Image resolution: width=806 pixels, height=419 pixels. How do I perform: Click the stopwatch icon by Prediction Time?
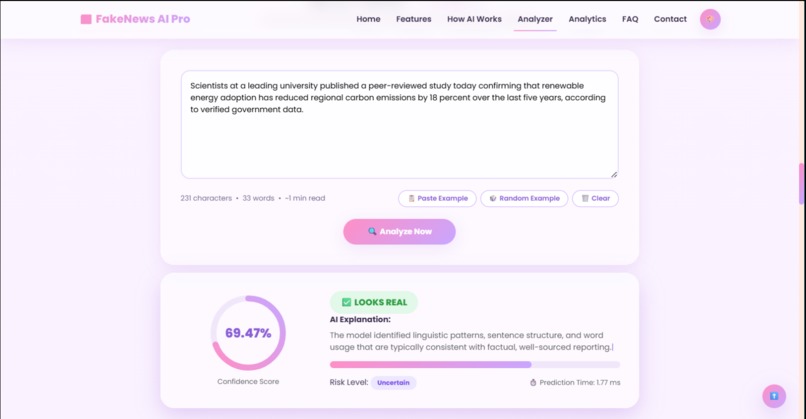click(x=533, y=382)
